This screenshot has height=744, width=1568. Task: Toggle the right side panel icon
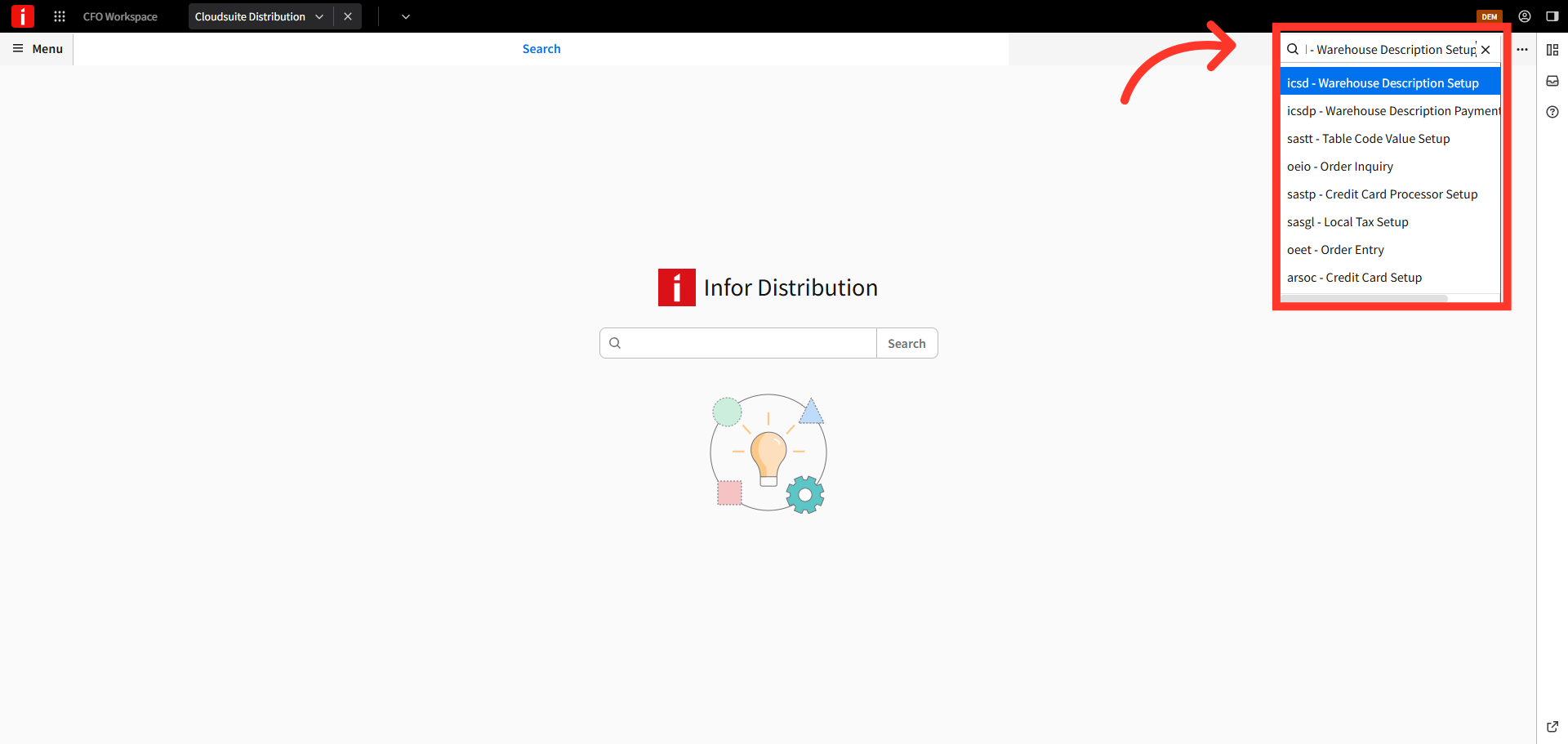coord(1552,16)
